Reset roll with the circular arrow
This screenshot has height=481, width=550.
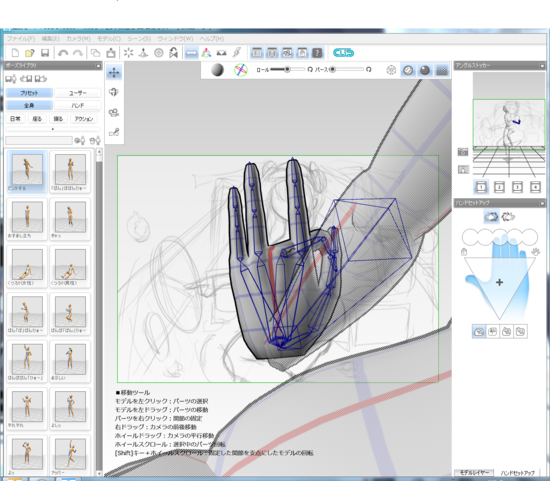tap(310, 69)
